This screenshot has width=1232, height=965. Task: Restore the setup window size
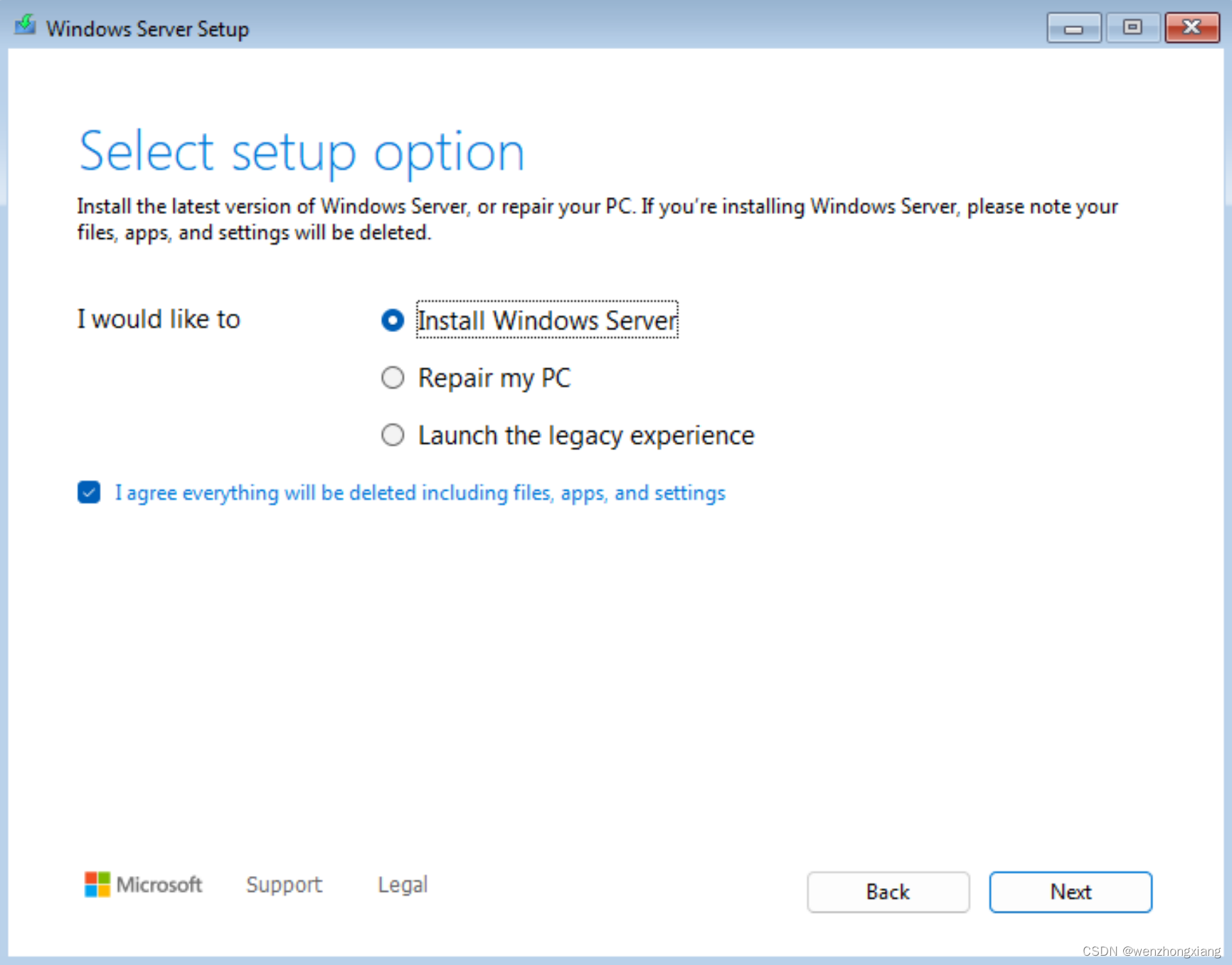(x=1132, y=28)
